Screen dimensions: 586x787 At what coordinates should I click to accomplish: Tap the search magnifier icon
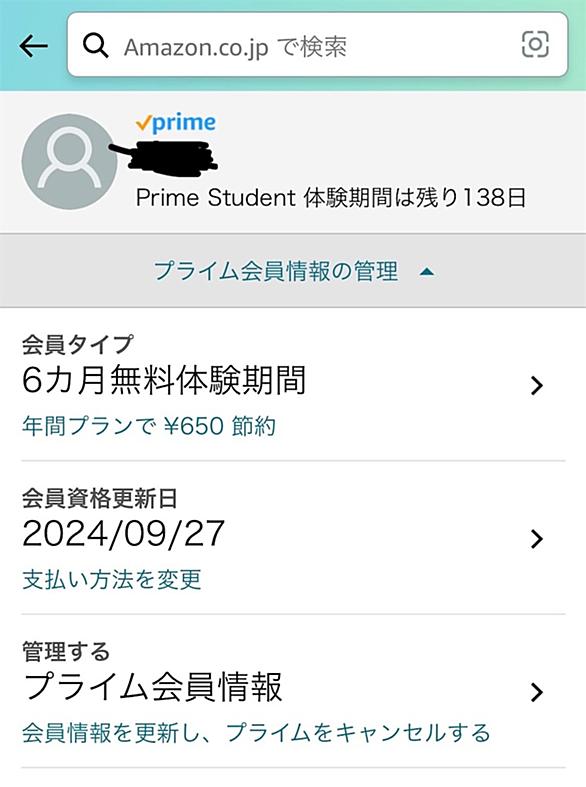pyautogui.click(x=95, y=46)
